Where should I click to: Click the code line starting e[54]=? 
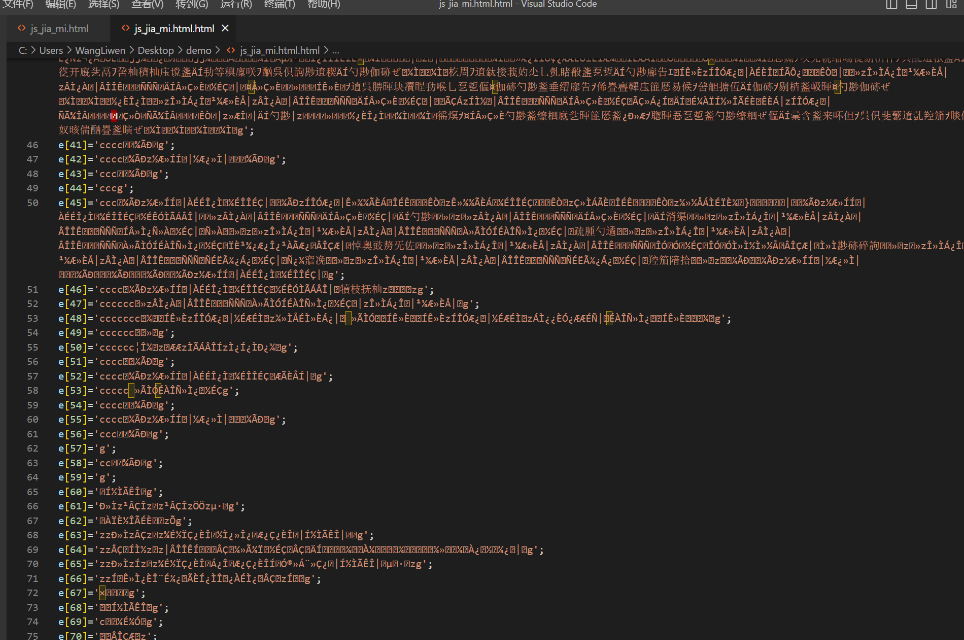pos(117,405)
